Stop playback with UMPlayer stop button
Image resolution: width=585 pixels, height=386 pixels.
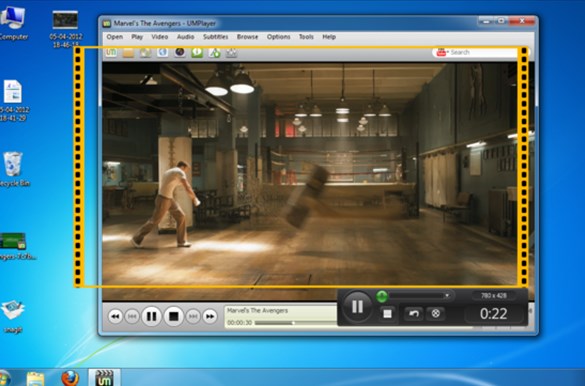coord(174,317)
